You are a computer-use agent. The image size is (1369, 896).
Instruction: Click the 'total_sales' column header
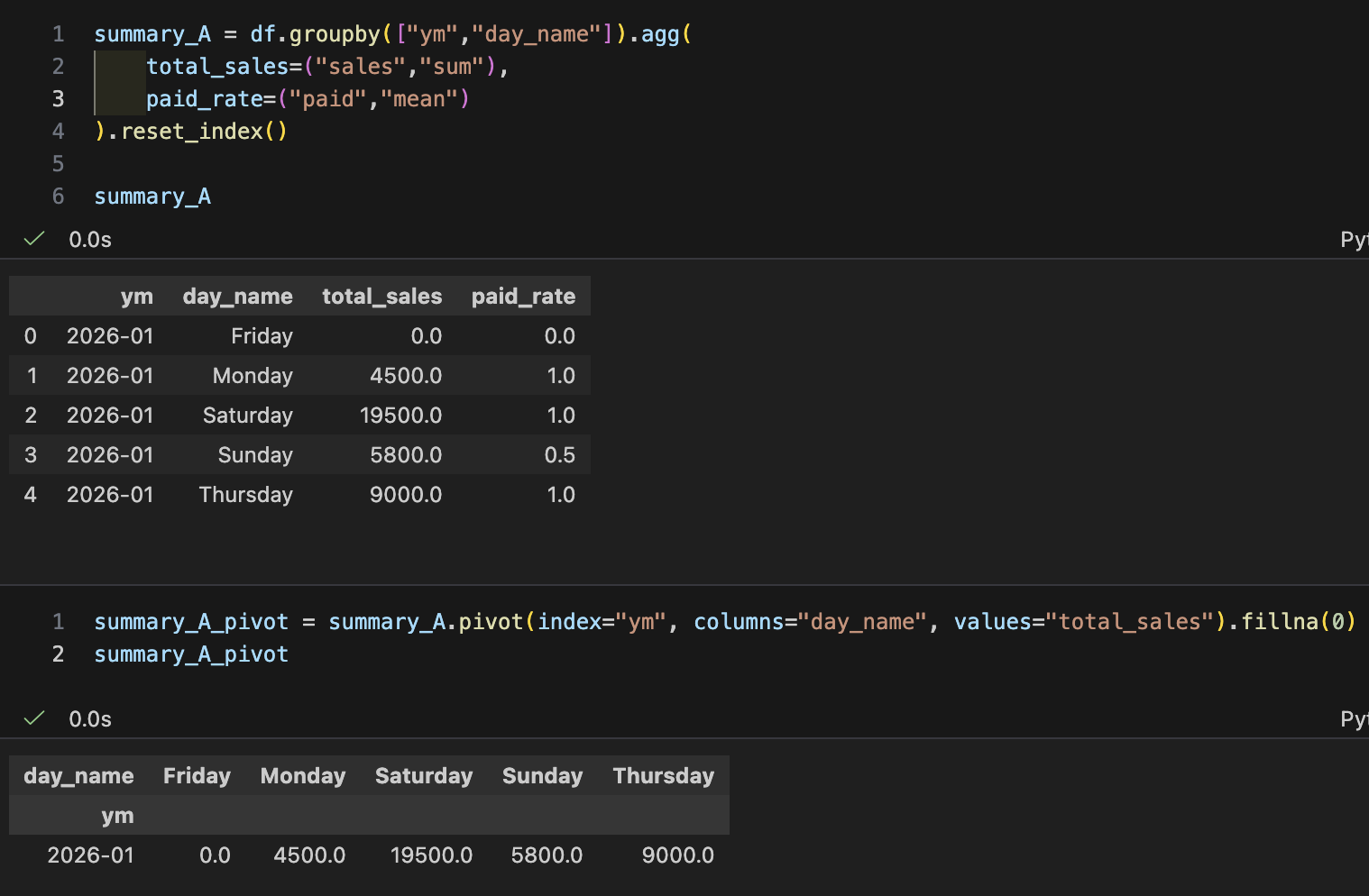(382, 297)
